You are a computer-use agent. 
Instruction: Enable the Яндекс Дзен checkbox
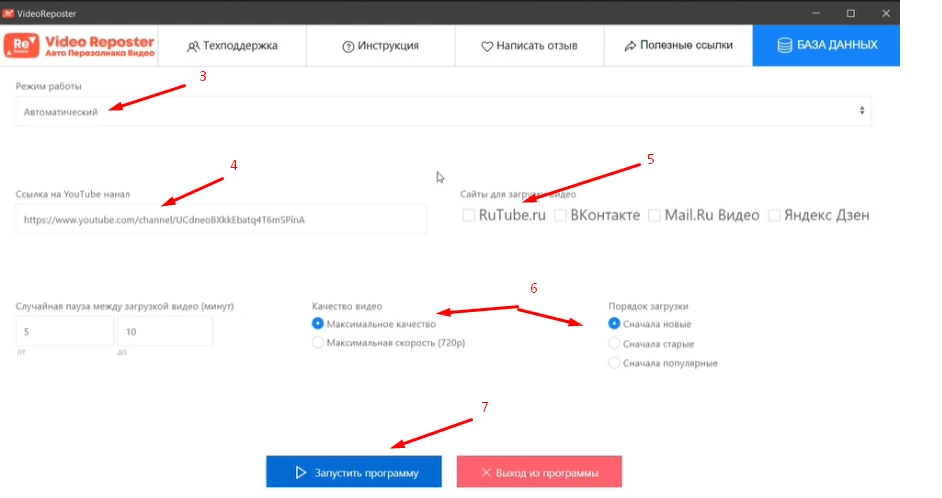pyautogui.click(x=774, y=215)
